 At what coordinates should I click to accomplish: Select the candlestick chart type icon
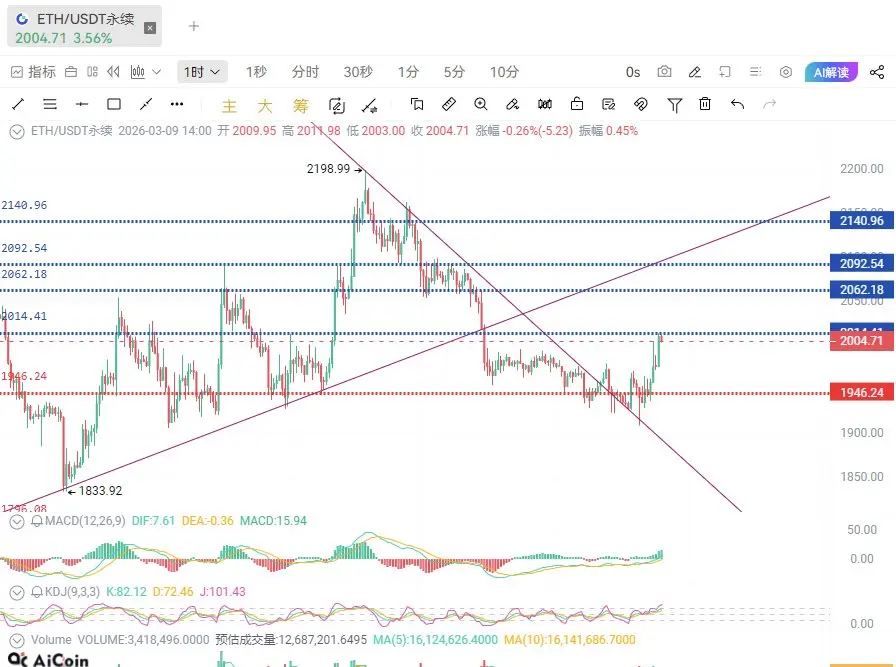click(138, 72)
